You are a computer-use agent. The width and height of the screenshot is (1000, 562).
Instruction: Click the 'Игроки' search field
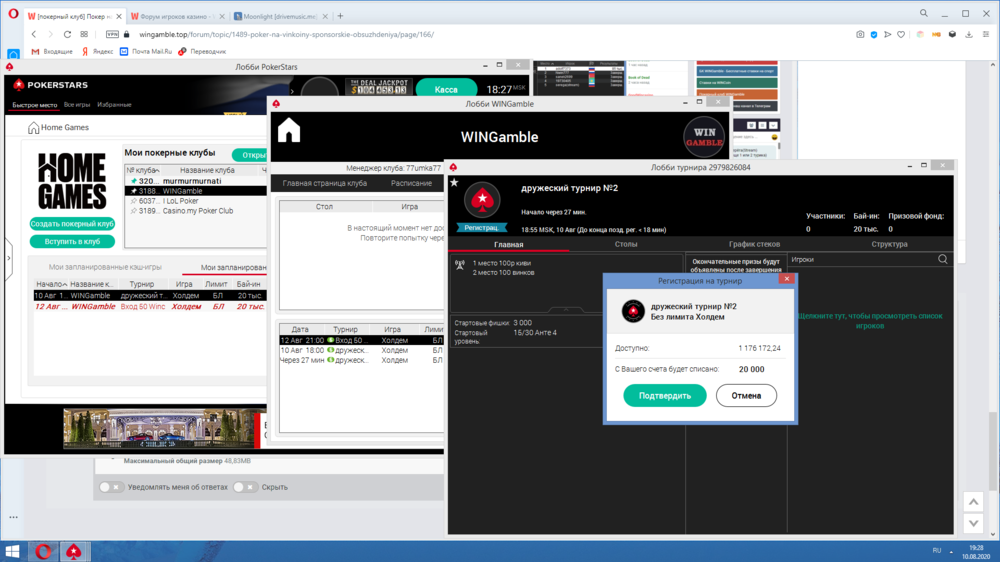tap(860, 260)
